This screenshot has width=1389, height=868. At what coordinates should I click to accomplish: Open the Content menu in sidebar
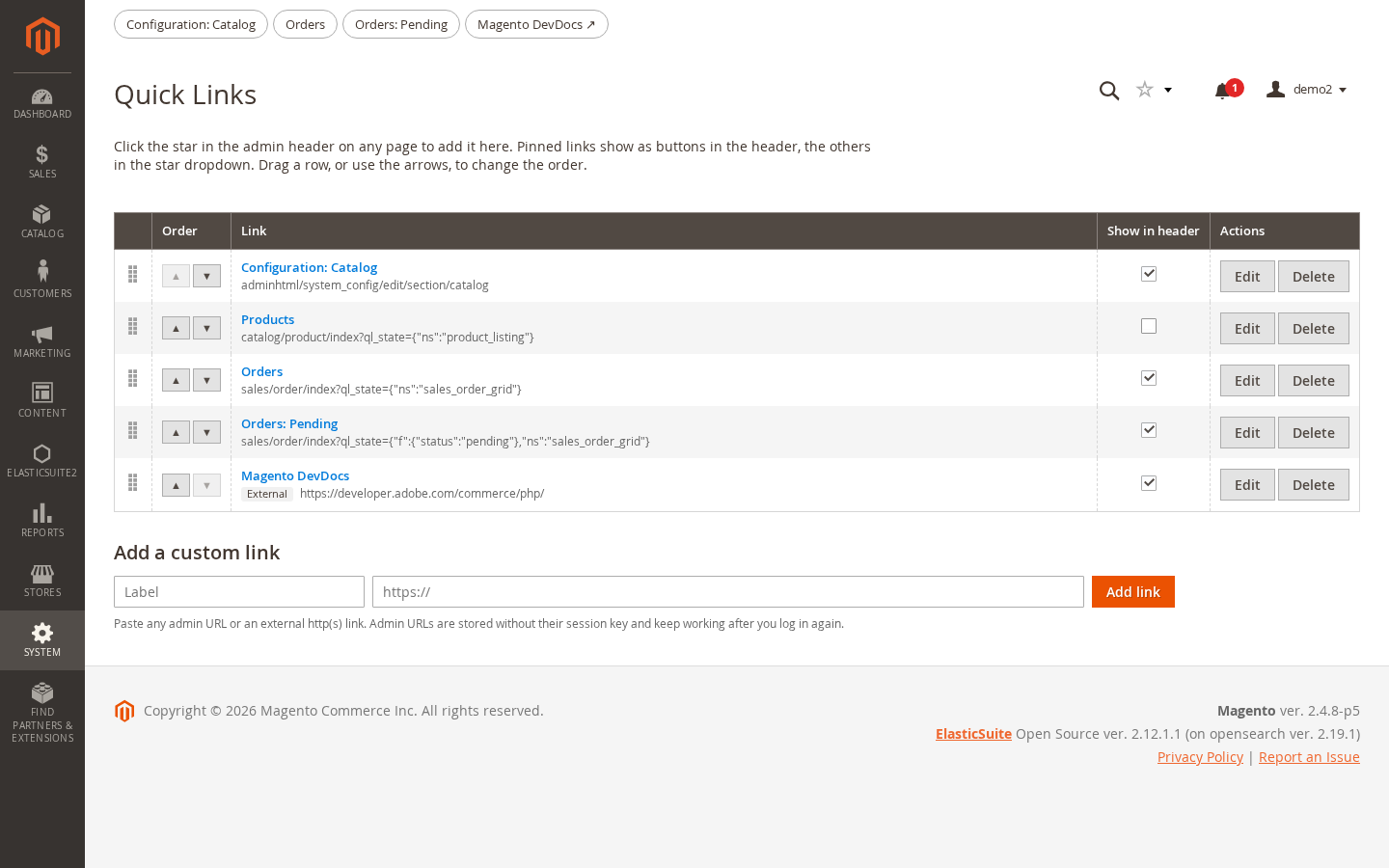click(42, 400)
